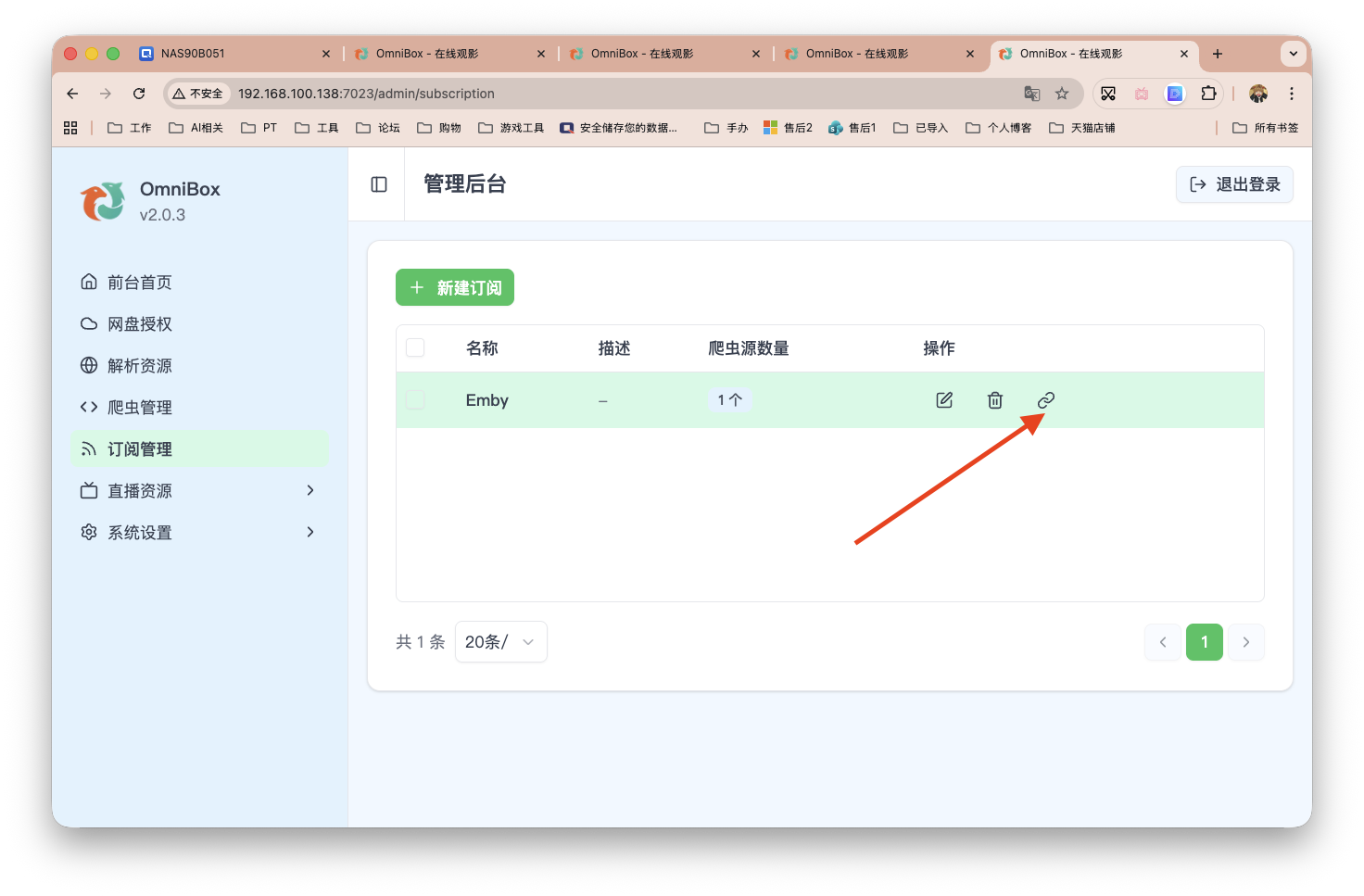This screenshot has width=1364, height=896.
Task: Edit the Emby subscription with the pencil icon
Action: coord(943,399)
